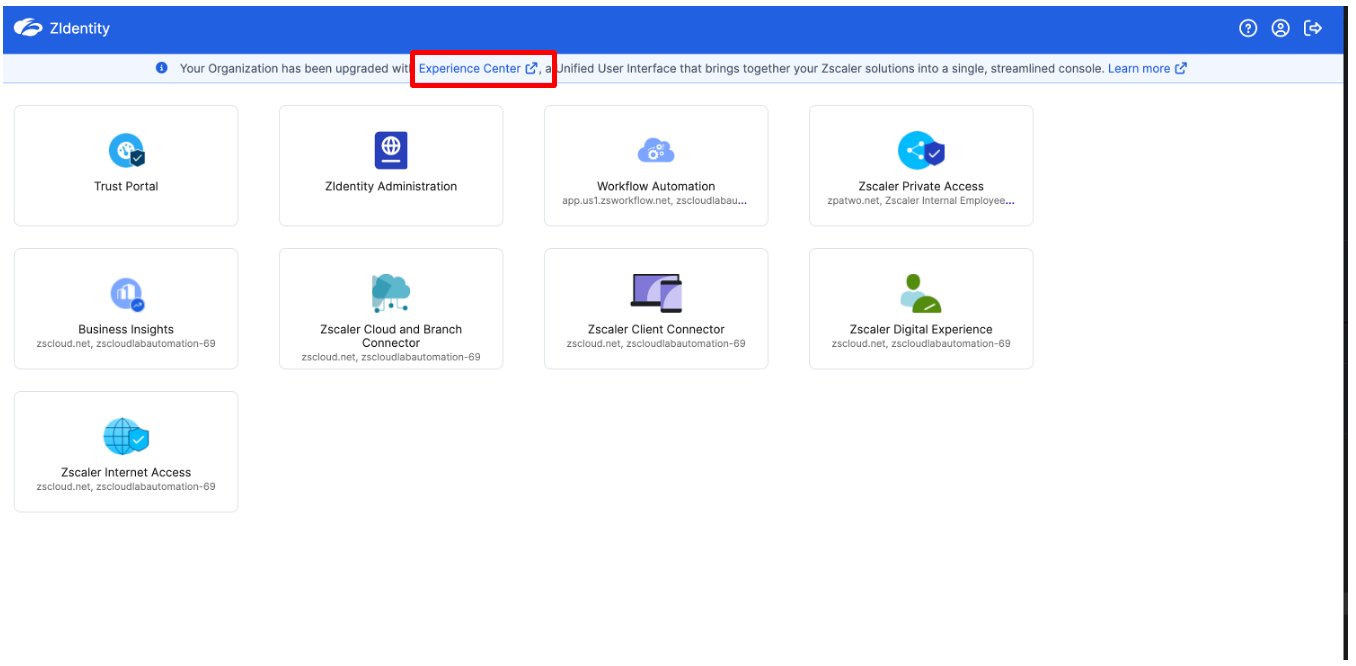
Task: Click the app.us1.zsworkflow.net subtitle text
Action: pyautogui.click(x=656, y=200)
